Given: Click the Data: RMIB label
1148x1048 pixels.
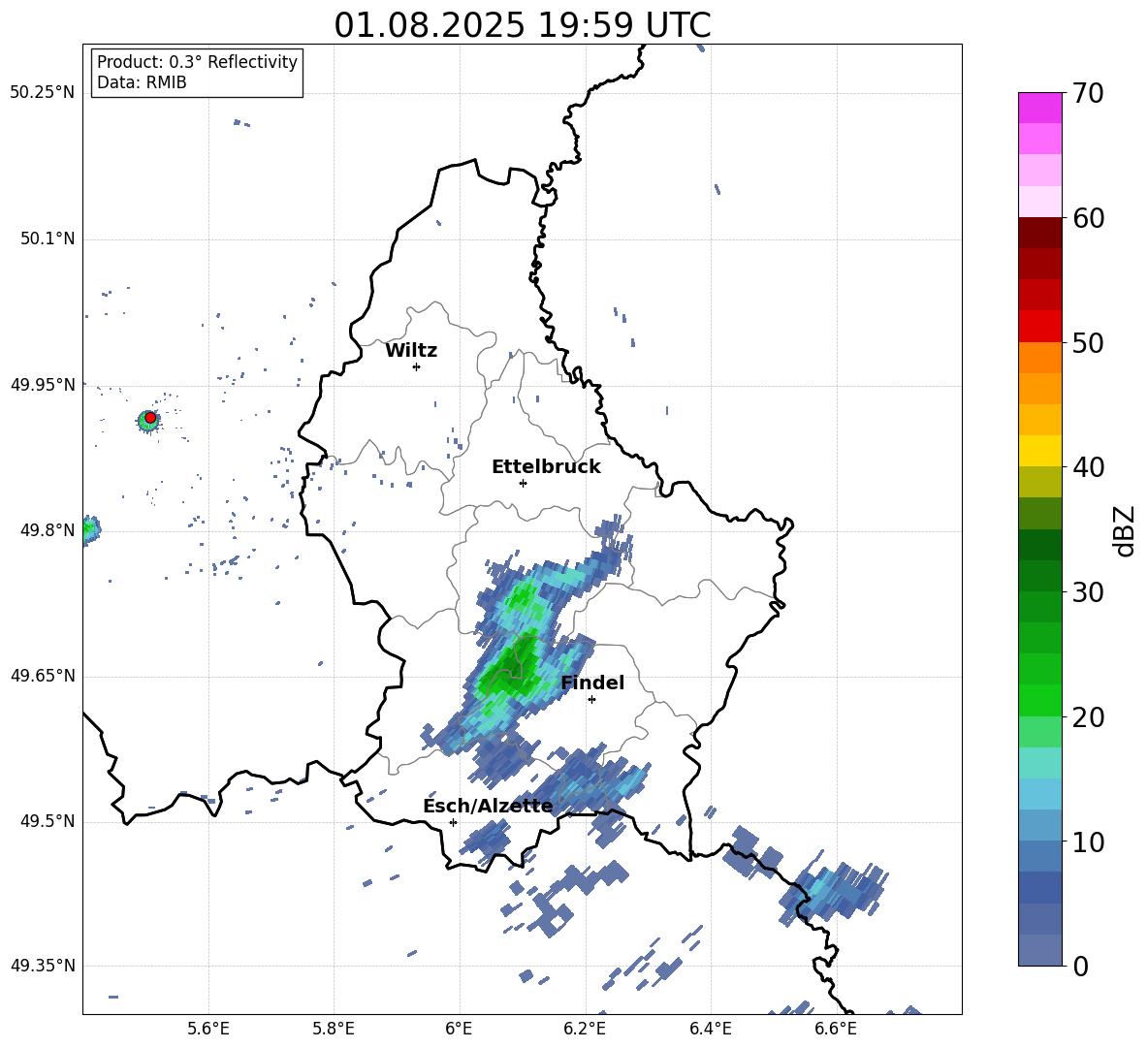Looking at the screenshot, I should (142, 82).
